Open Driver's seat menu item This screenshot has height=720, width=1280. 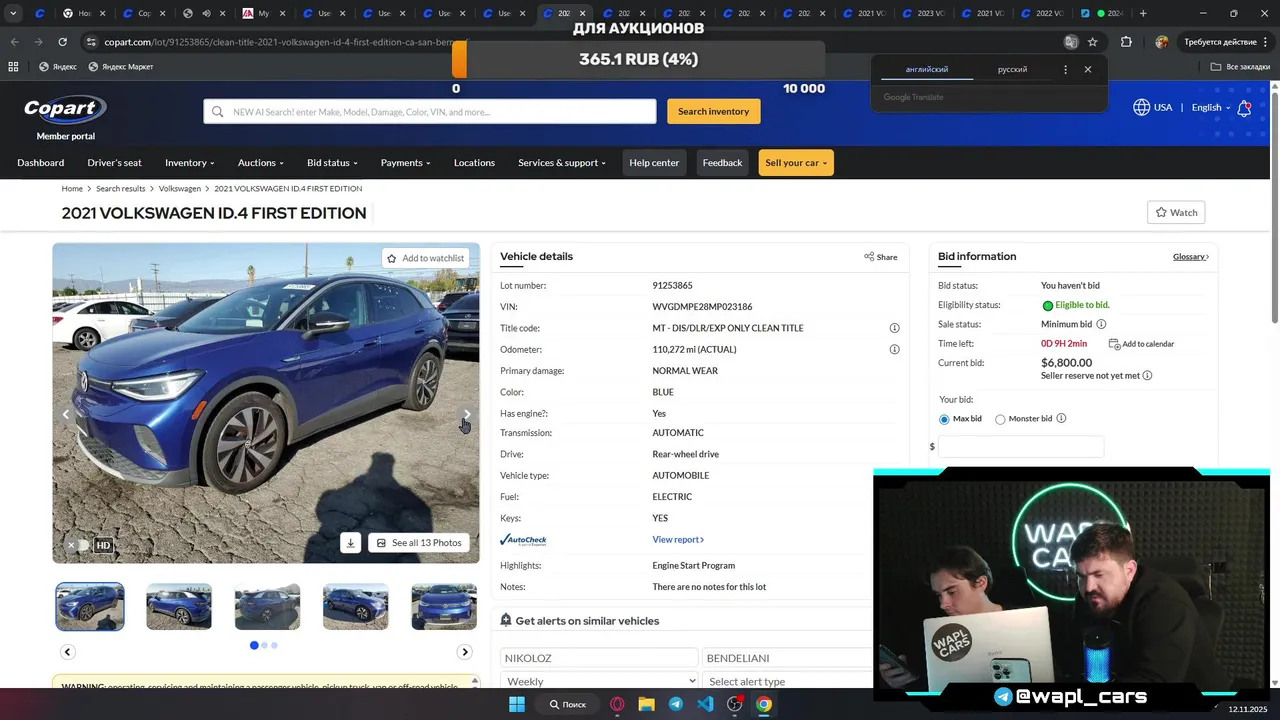[114, 163]
